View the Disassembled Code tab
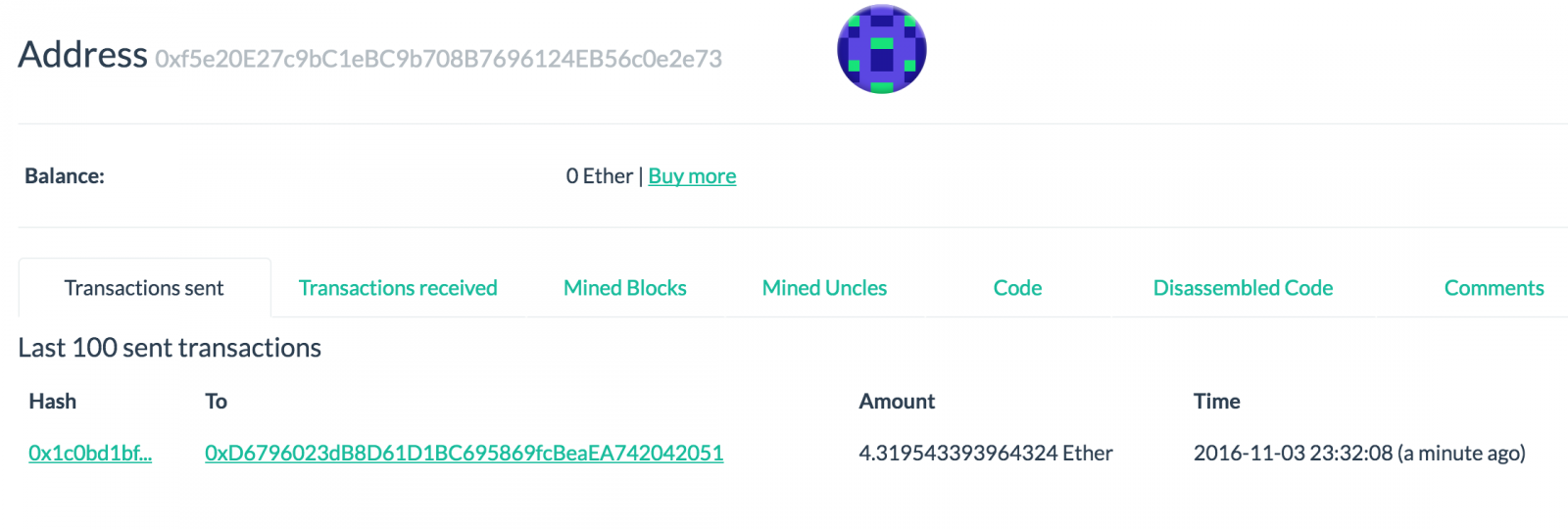Viewport: 1568px width, 529px height. pyautogui.click(x=1243, y=288)
